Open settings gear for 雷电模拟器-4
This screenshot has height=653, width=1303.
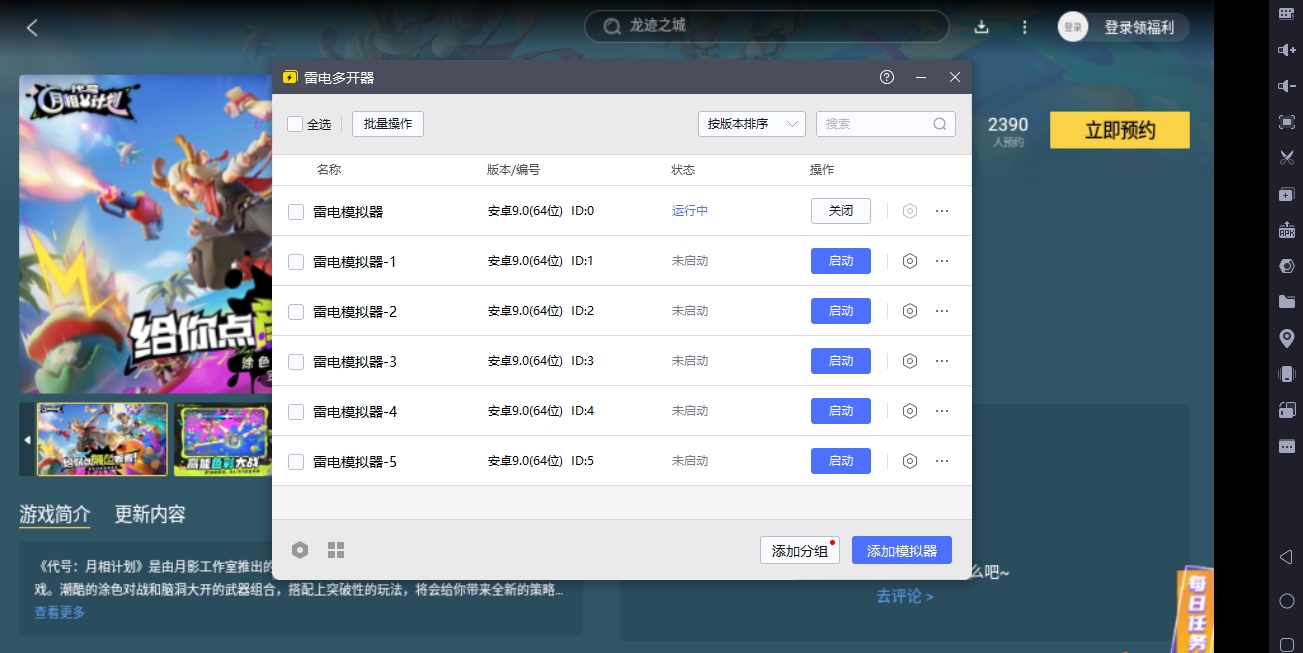pos(910,411)
